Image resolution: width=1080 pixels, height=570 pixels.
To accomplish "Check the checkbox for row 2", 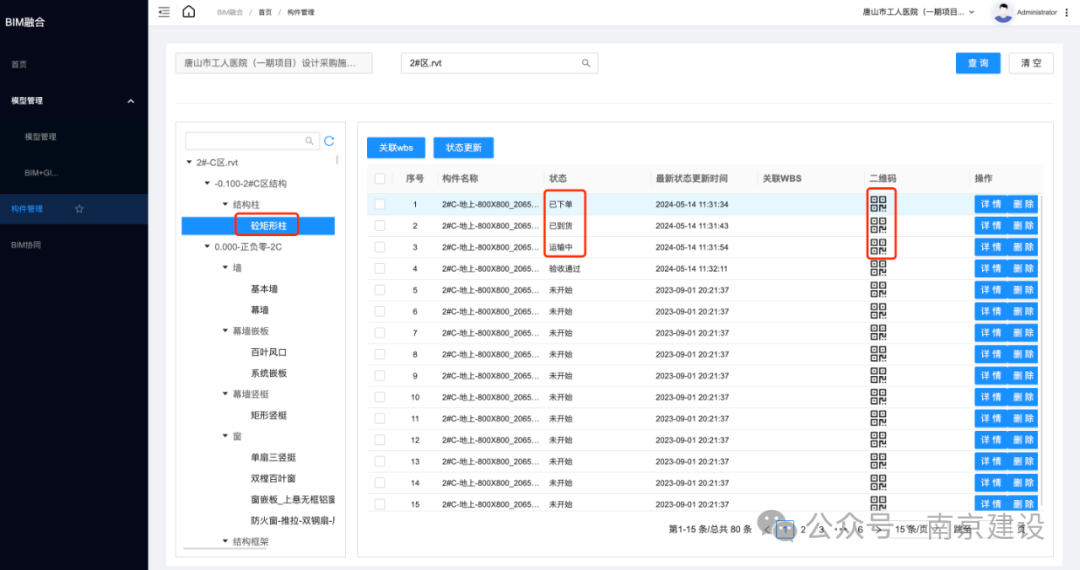I will click(x=380, y=226).
